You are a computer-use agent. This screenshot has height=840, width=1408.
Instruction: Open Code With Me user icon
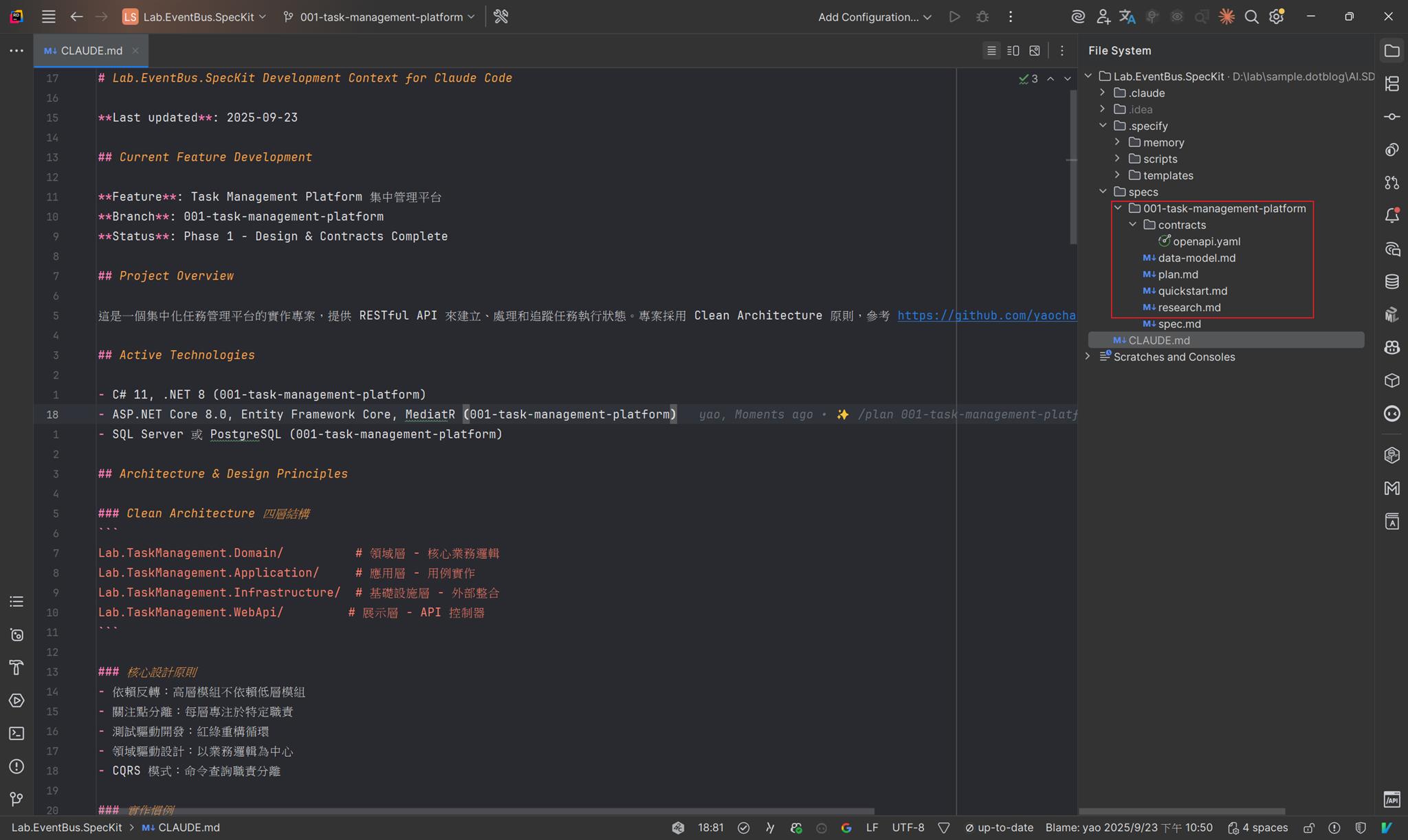1103,16
